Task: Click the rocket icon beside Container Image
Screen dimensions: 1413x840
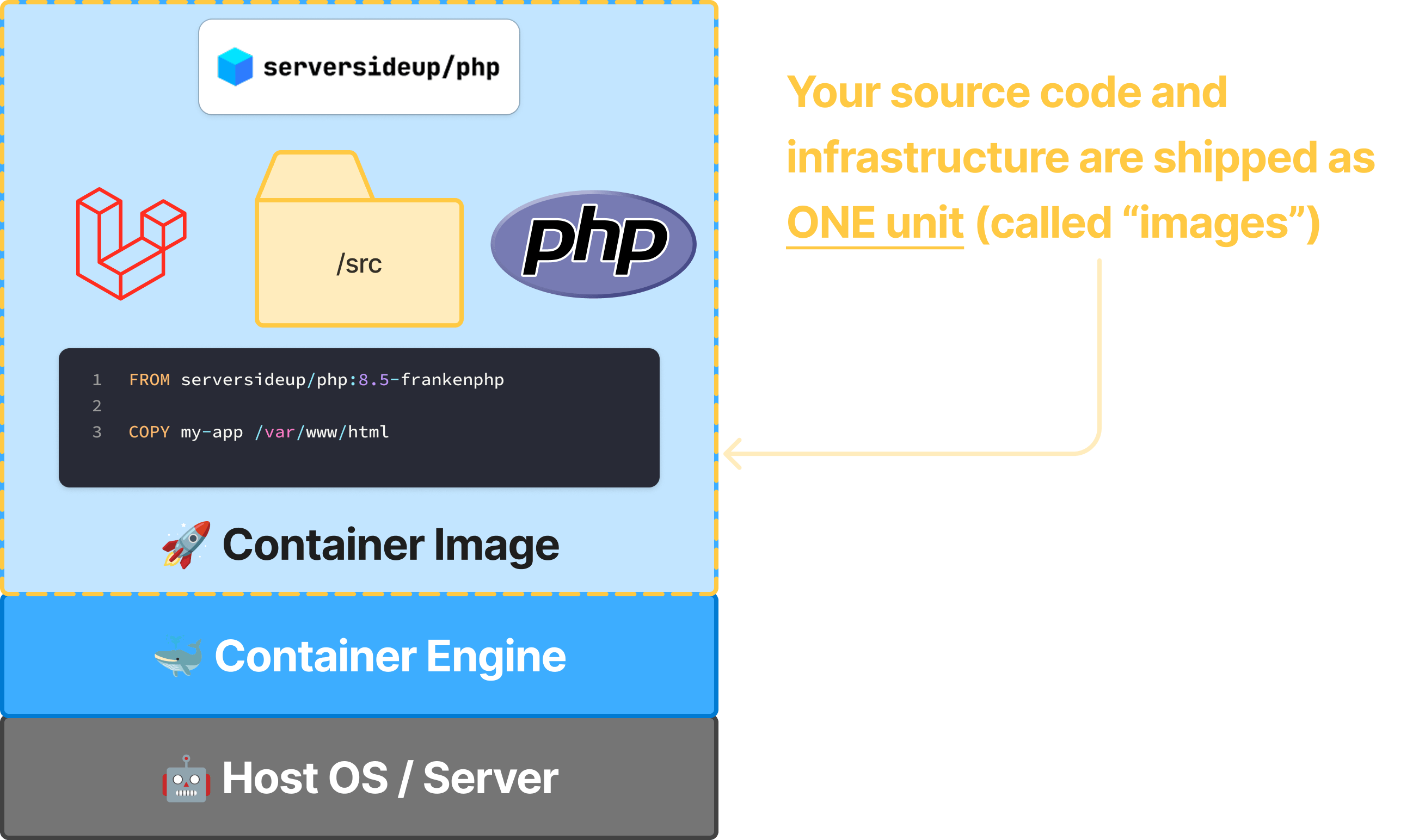Action: point(187,545)
